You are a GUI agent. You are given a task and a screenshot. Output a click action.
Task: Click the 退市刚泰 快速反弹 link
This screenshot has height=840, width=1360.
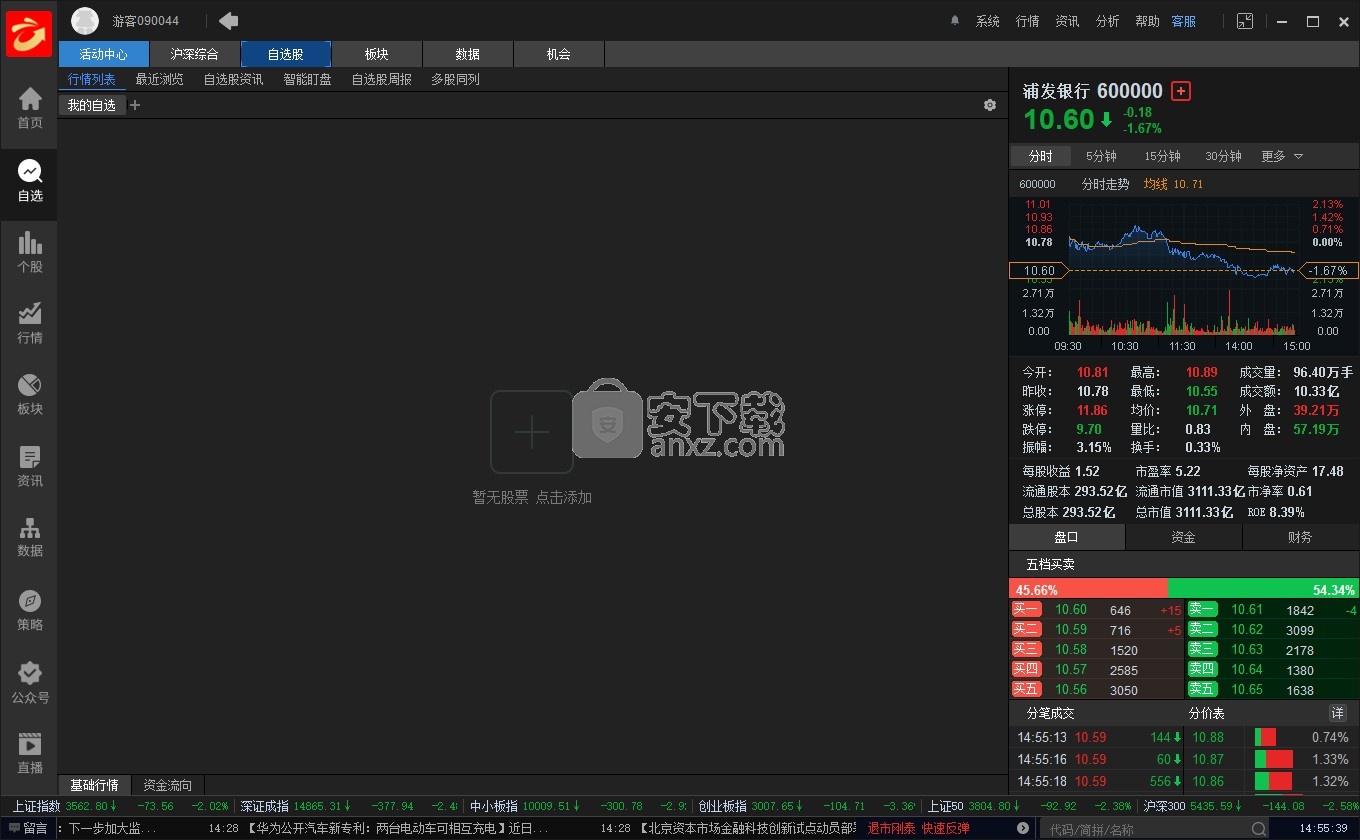click(x=918, y=828)
